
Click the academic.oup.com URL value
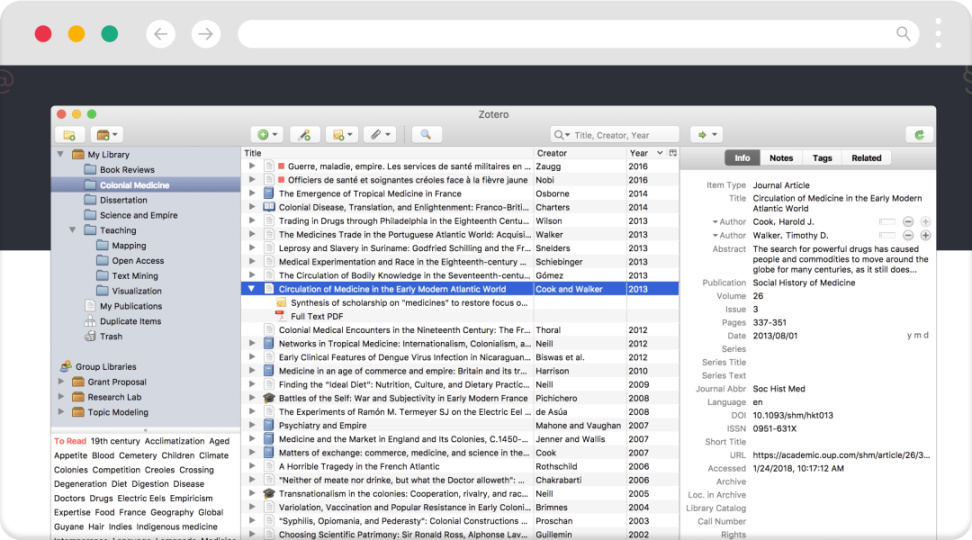(841, 455)
